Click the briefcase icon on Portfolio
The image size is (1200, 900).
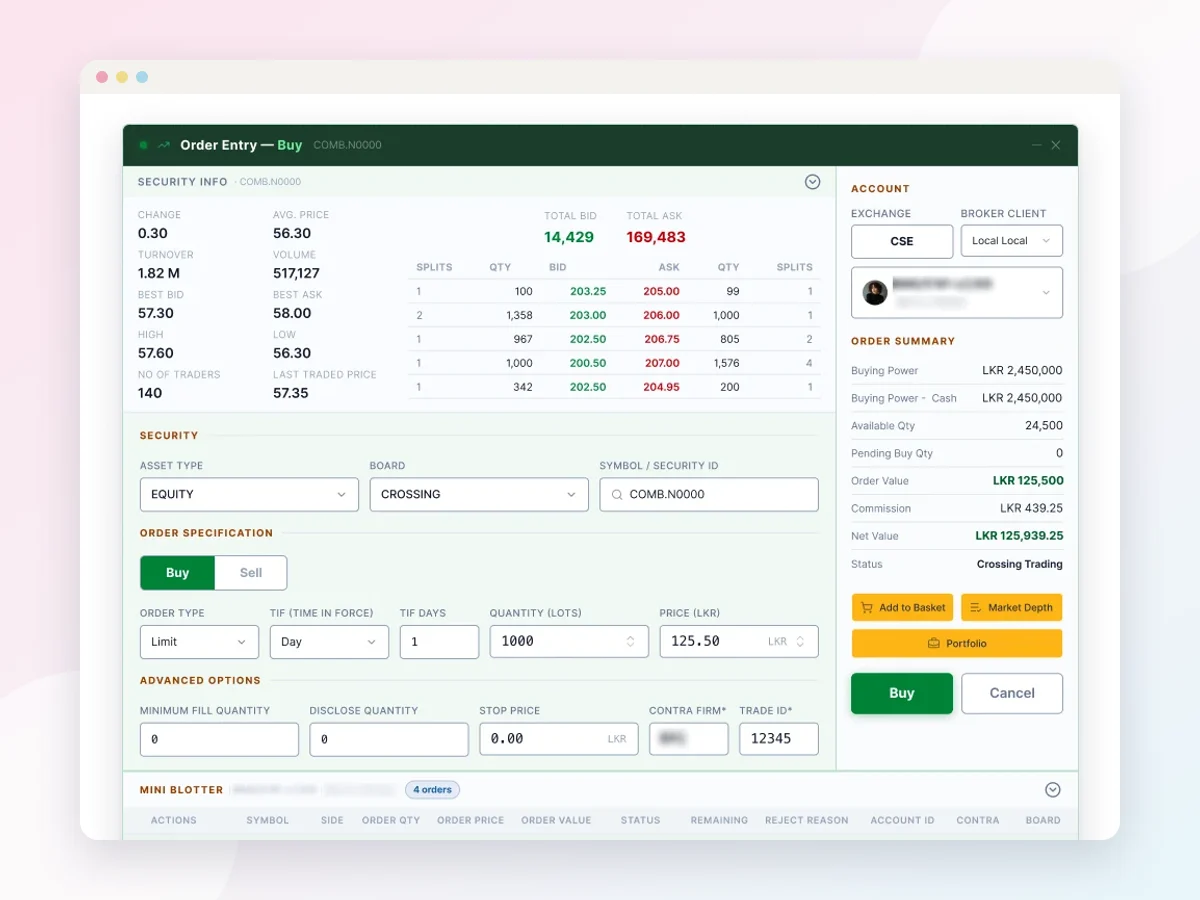point(934,643)
